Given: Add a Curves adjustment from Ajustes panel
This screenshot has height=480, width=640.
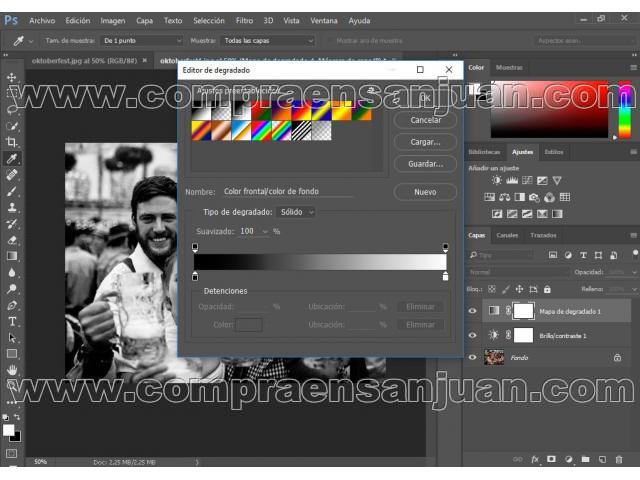Looking at the screenshot, I should point(527,180).
